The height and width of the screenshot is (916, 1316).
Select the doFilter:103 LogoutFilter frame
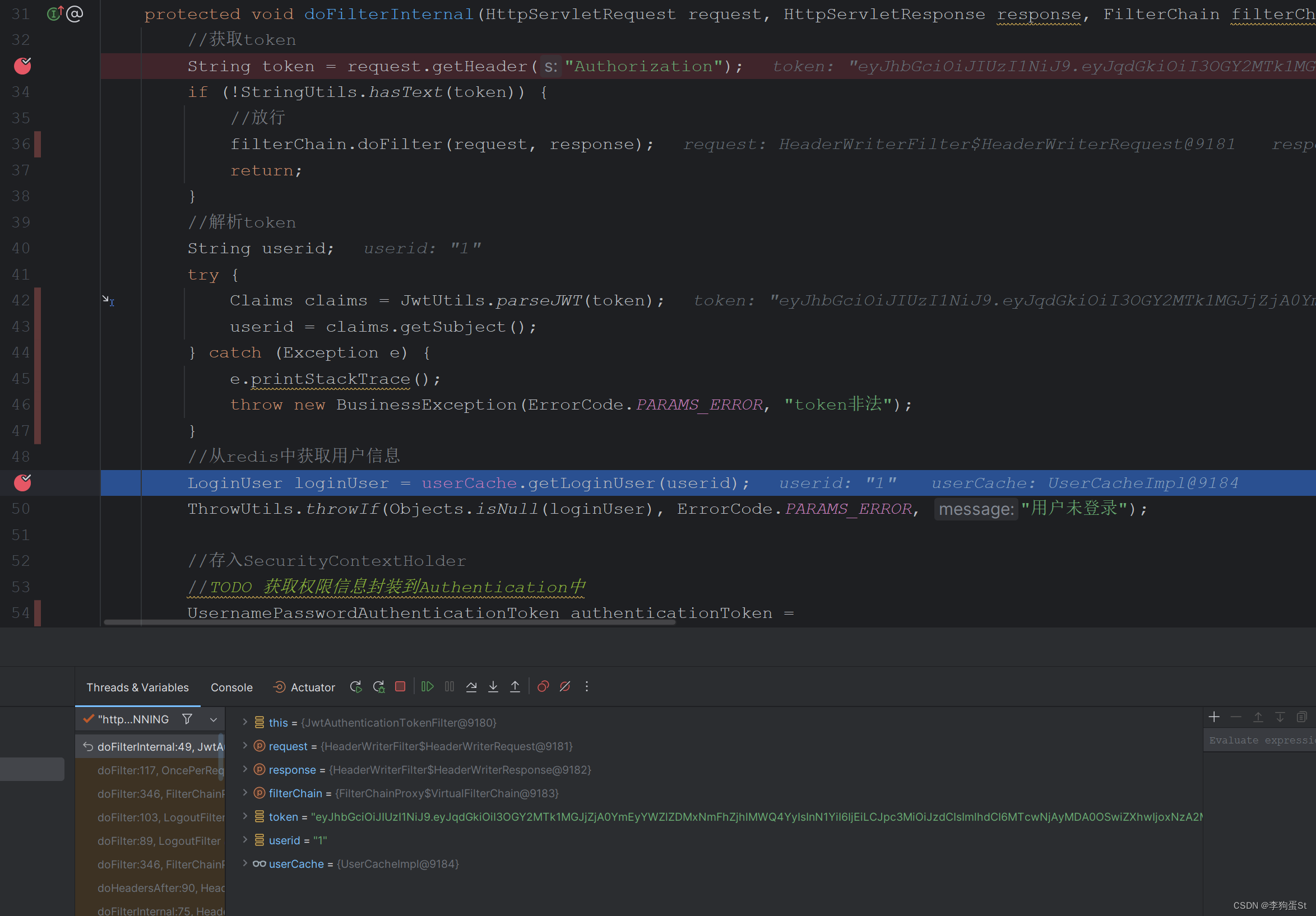tap(150, 817)
